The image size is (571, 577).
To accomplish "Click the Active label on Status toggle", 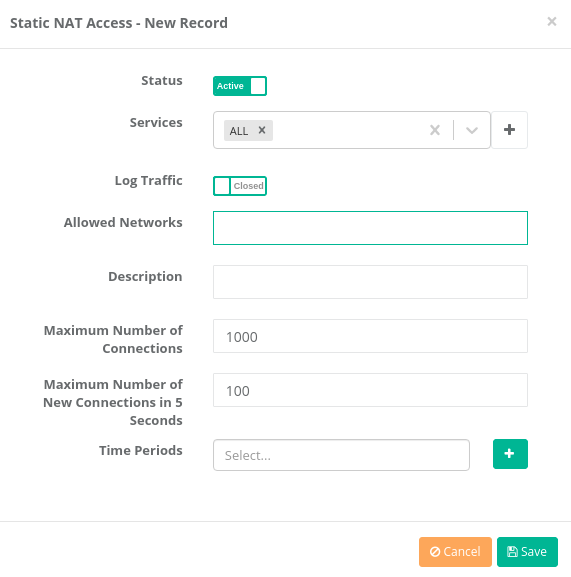I will pyautogui.click(x=230, y=86).
